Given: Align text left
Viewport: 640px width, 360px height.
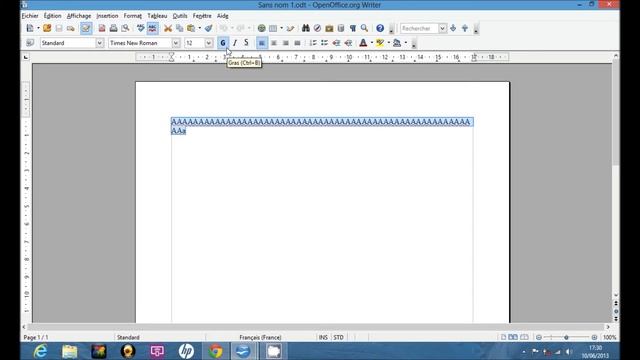Looking at the screenshot, I should point(262,43).
